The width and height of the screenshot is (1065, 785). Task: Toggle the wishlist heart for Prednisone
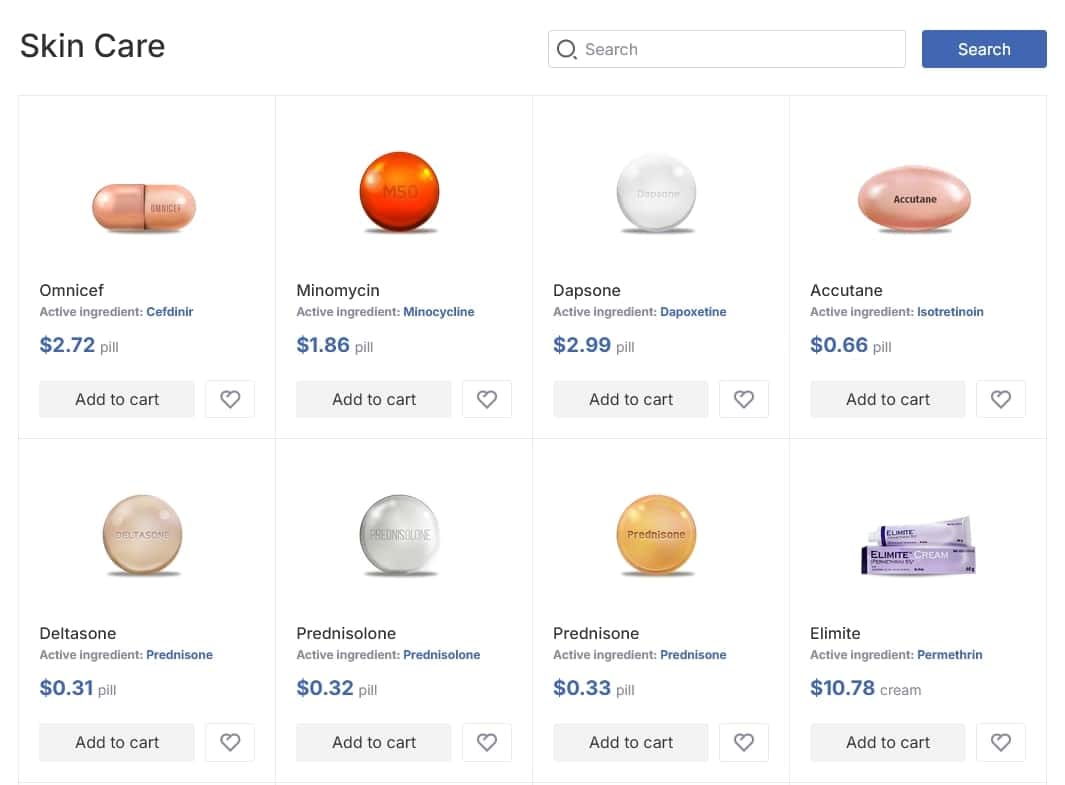pyautogui.click(x=743, y=742)
